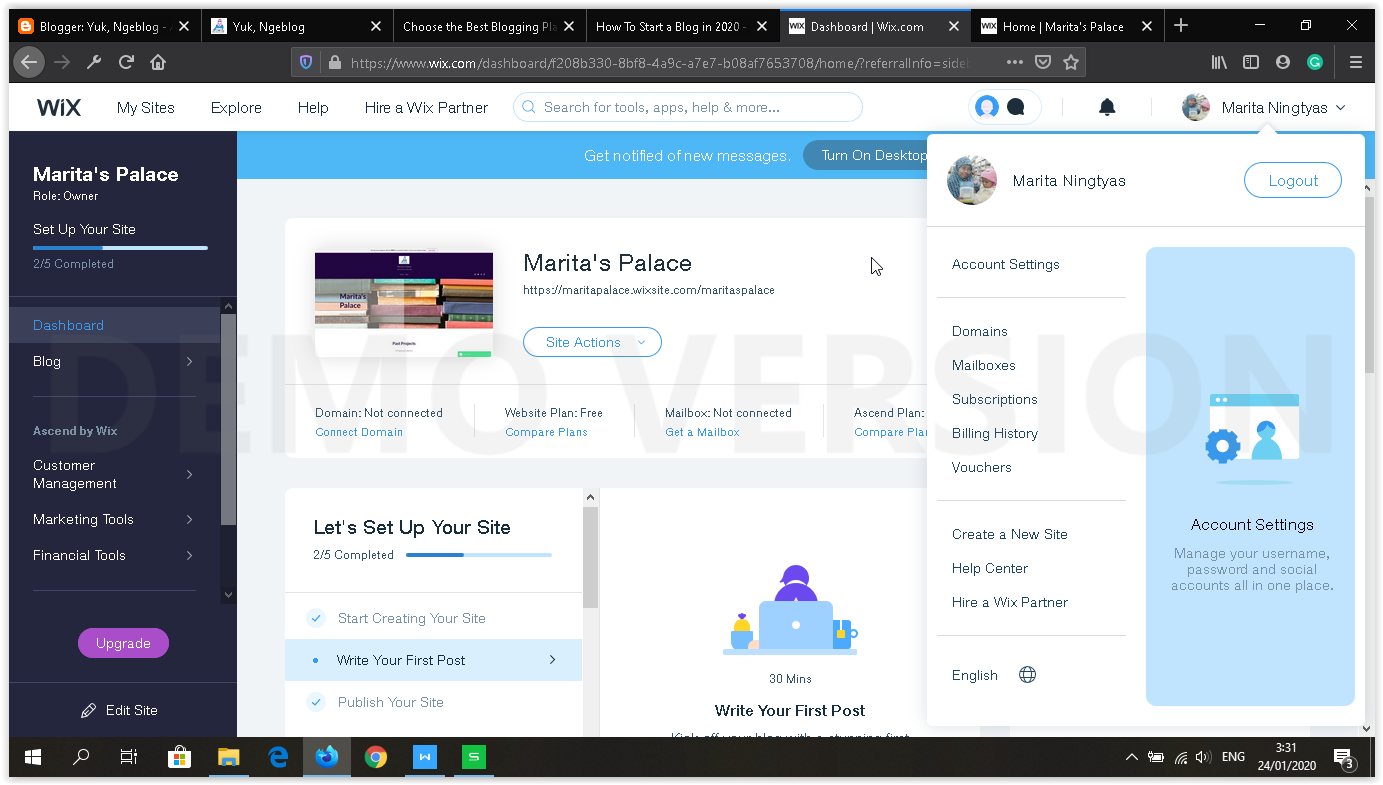
Task: Open File Explorer from taskbar
Action: click(x=228, y=757)
